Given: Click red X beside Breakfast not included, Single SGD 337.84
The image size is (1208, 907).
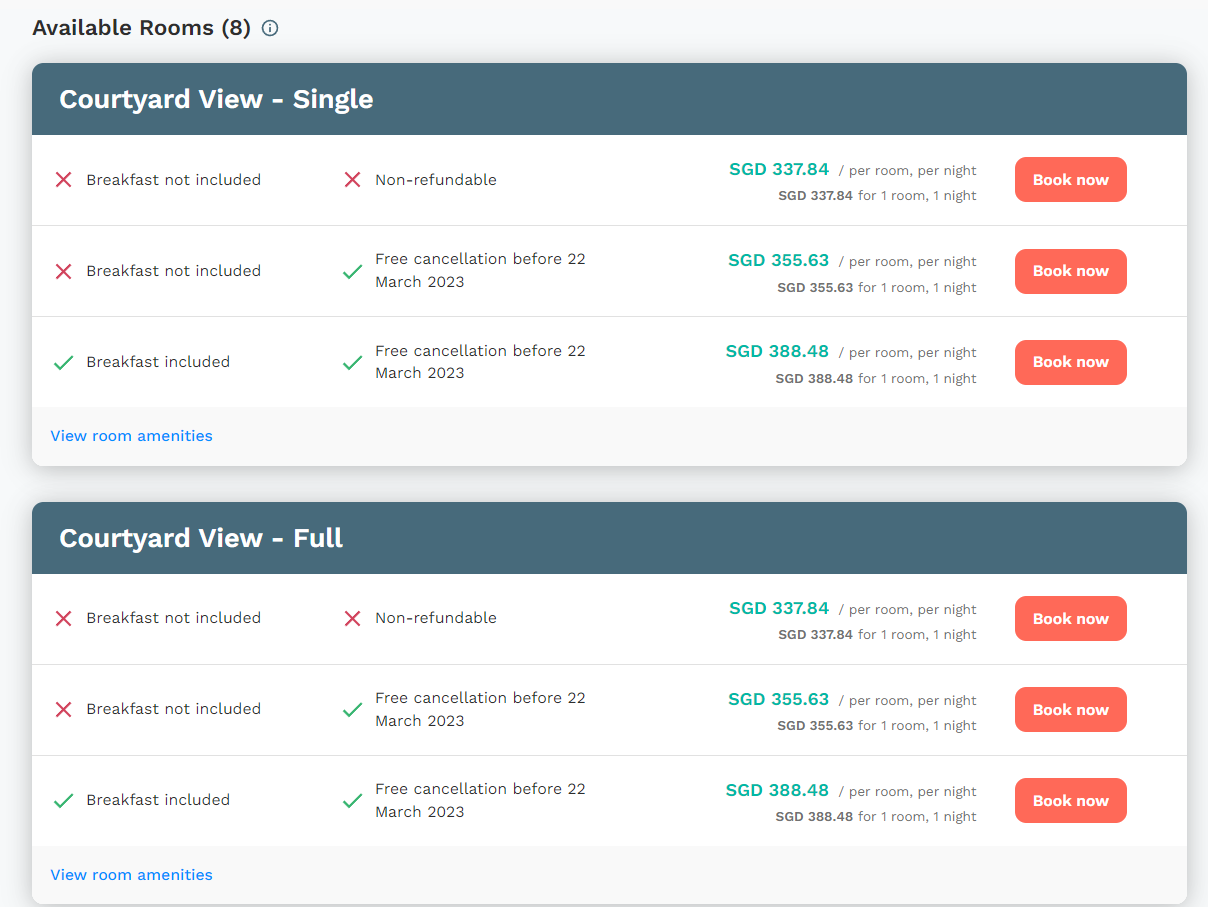Looking at the screenshot, I should (63, 180).
